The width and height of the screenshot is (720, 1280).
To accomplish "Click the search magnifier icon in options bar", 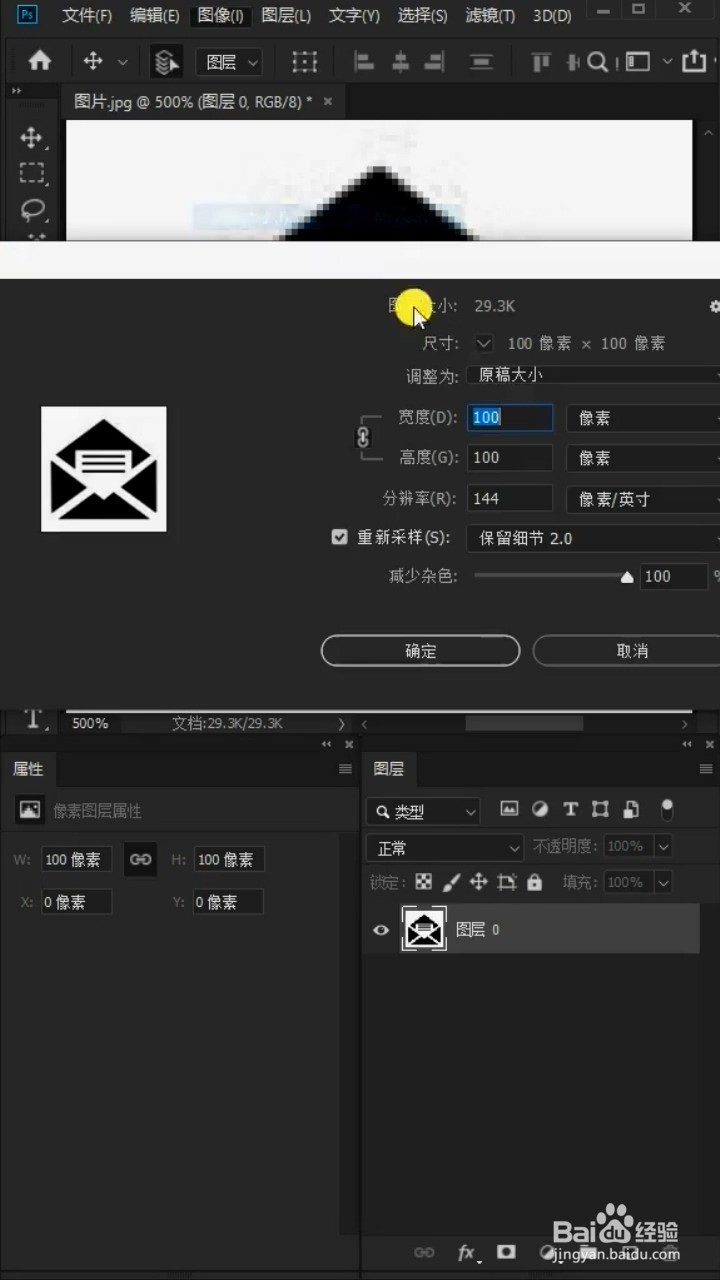I will 597,62.
